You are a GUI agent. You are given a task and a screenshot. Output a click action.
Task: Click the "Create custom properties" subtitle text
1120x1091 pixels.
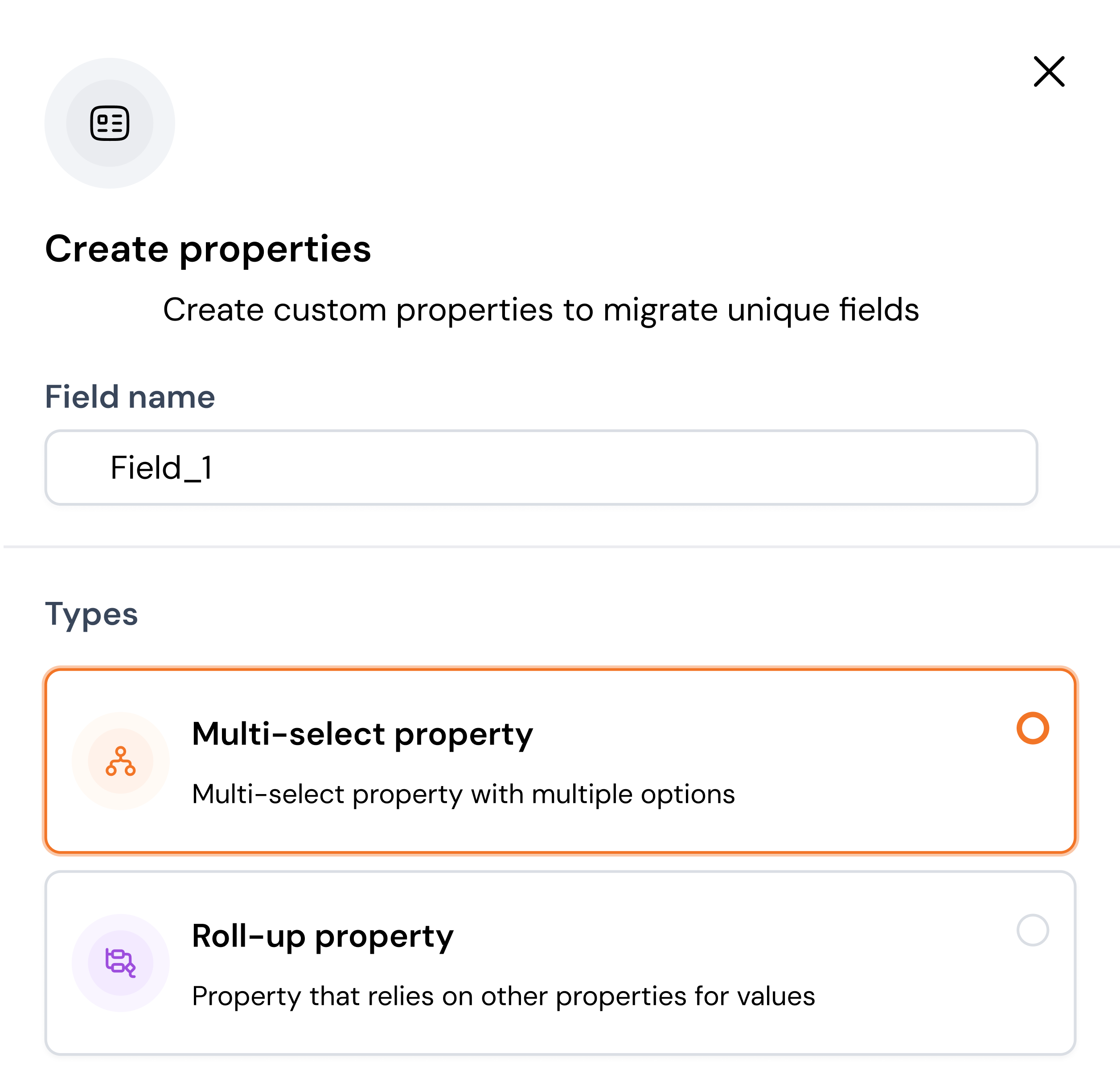541,310
